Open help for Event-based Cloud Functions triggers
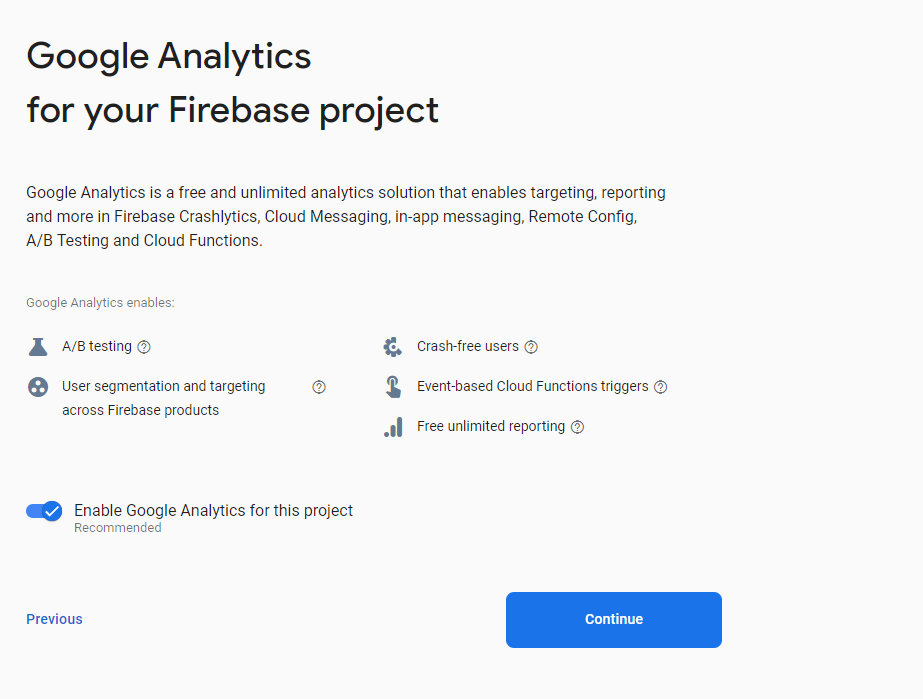This screenshot has width=923, height=699. point(660,387)
